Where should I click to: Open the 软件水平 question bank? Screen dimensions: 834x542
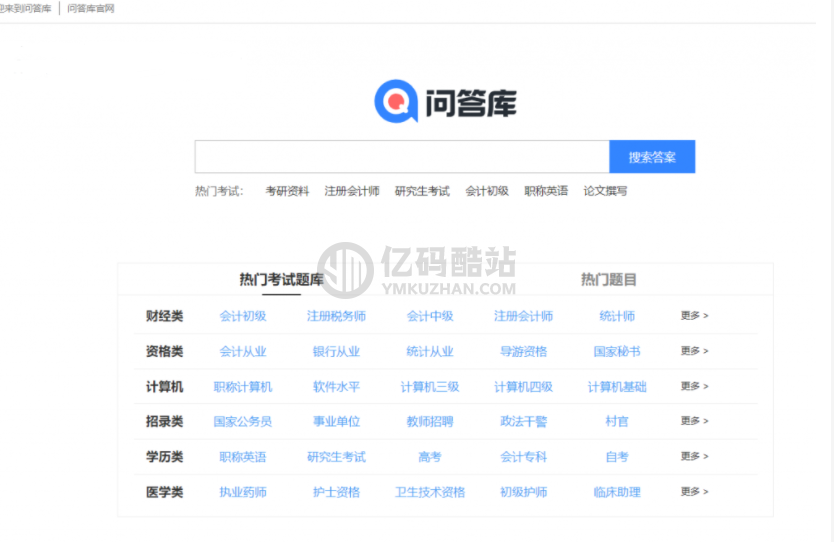point(336,387)
